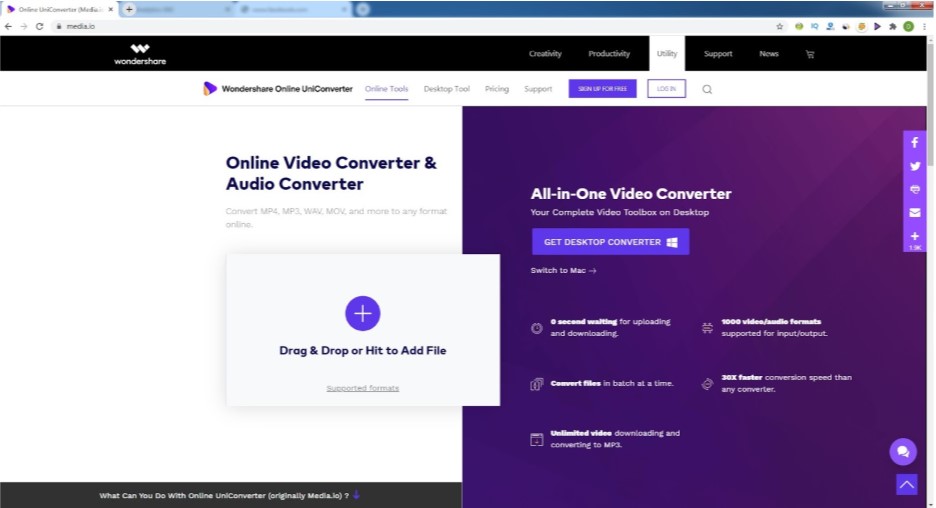Open the Supported formats link
Image resolution: width=936 pixels, height=508 pixels.
(362, 388)
